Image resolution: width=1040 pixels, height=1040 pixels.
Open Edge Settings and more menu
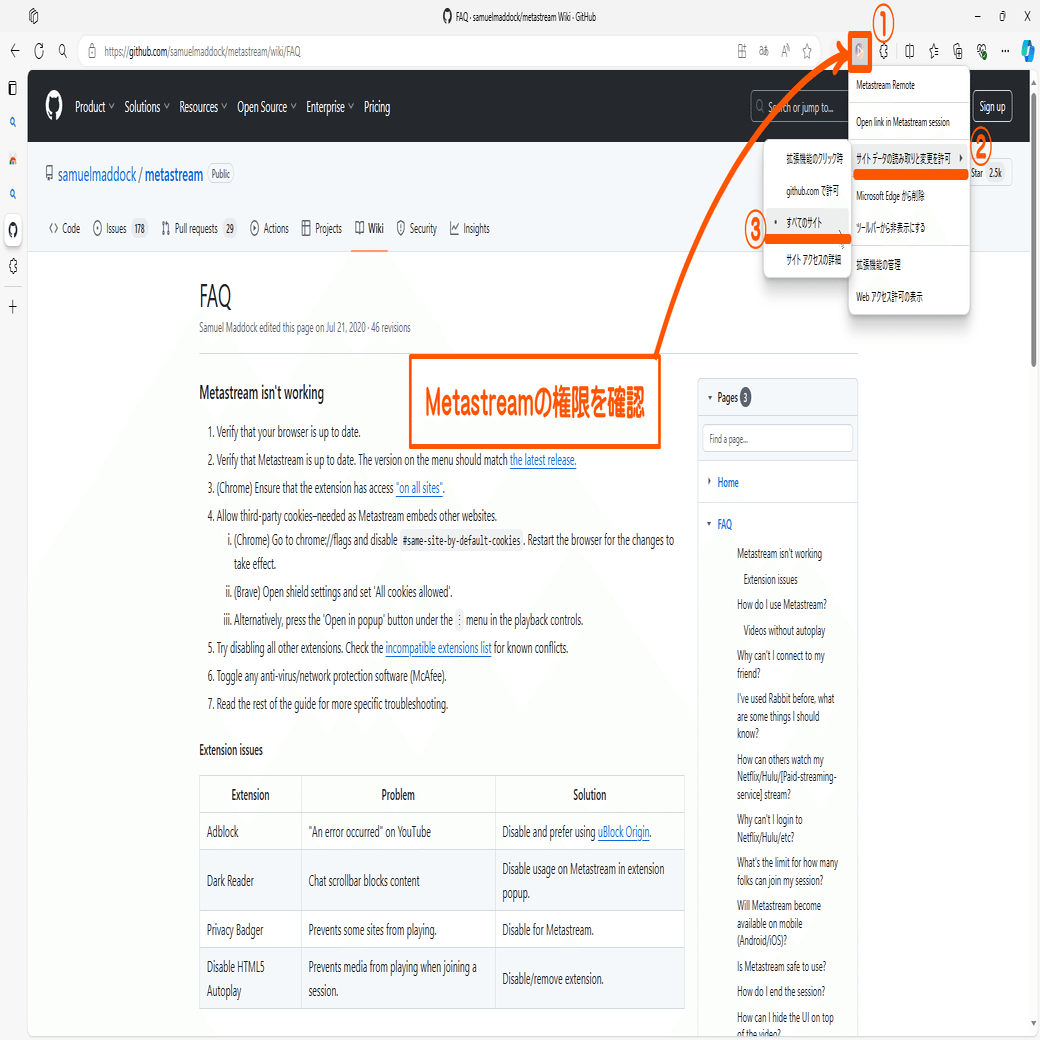tap(1006, 51)
